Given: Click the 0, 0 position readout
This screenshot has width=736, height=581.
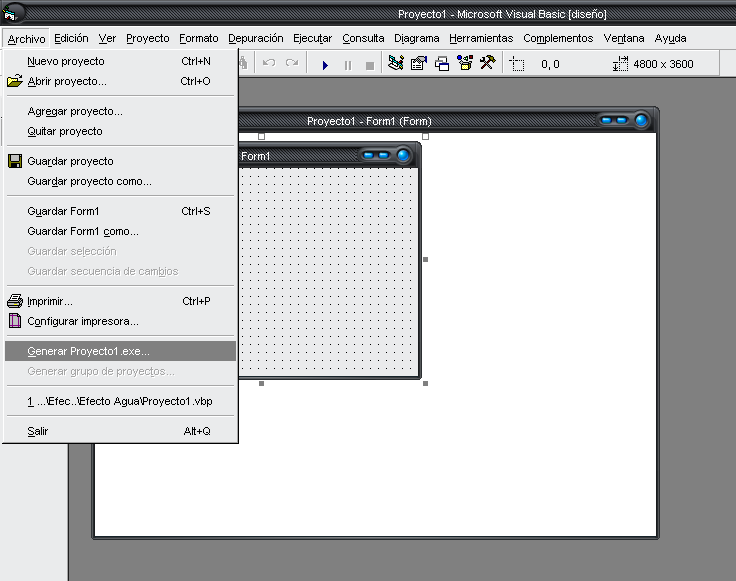Looking at the screenshot, I should [x=550, y=64].
